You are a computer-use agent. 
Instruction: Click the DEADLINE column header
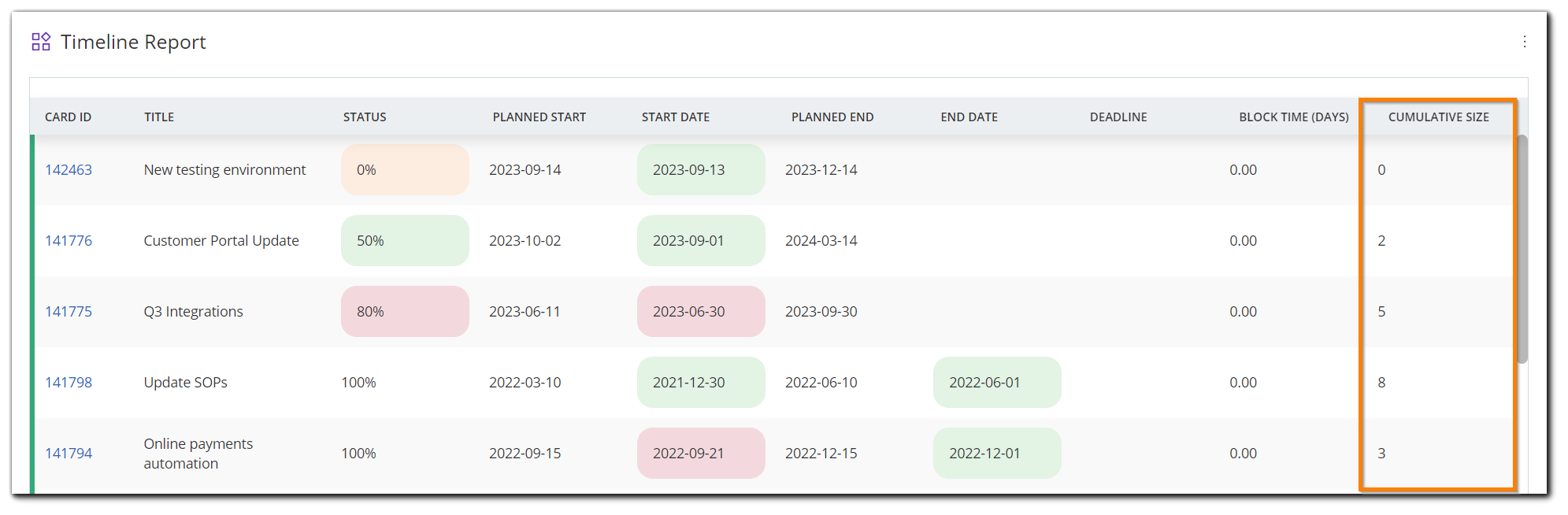(1118, 117)
